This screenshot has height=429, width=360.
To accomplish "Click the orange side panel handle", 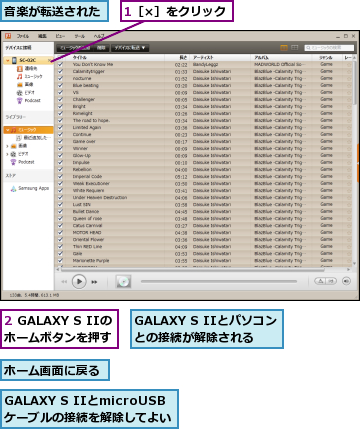I will tap(358, 163).
